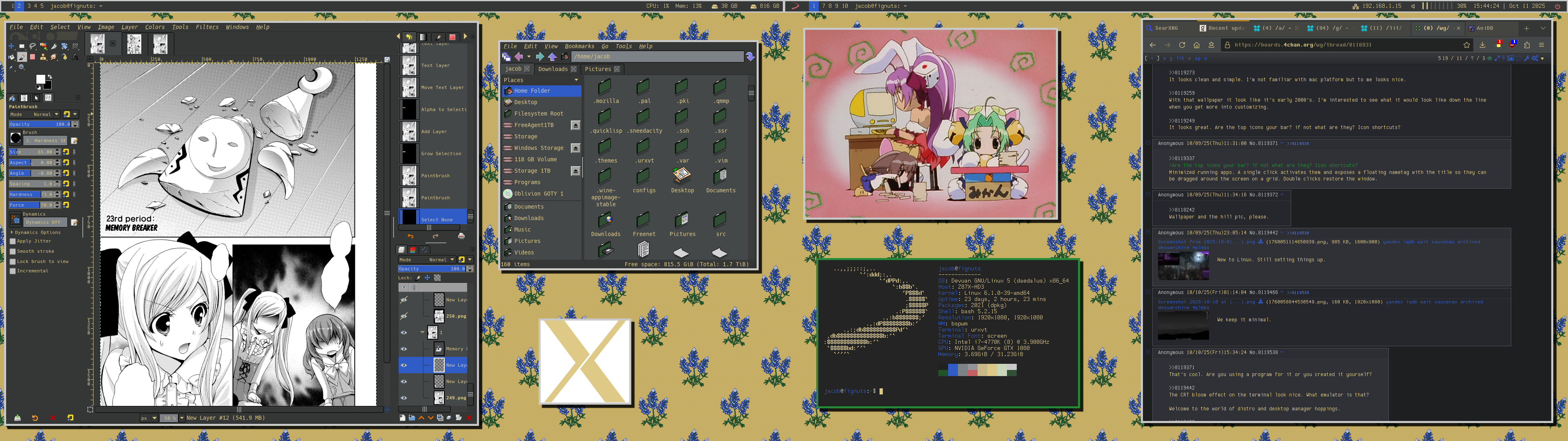Pick the Zoom magnifier tool
Screen dimensions: 1568x441
click(22, 68)
